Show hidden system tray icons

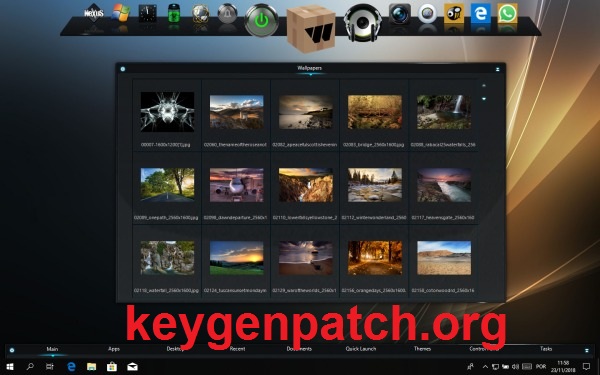pyautogui.click(x=485, y=367)
